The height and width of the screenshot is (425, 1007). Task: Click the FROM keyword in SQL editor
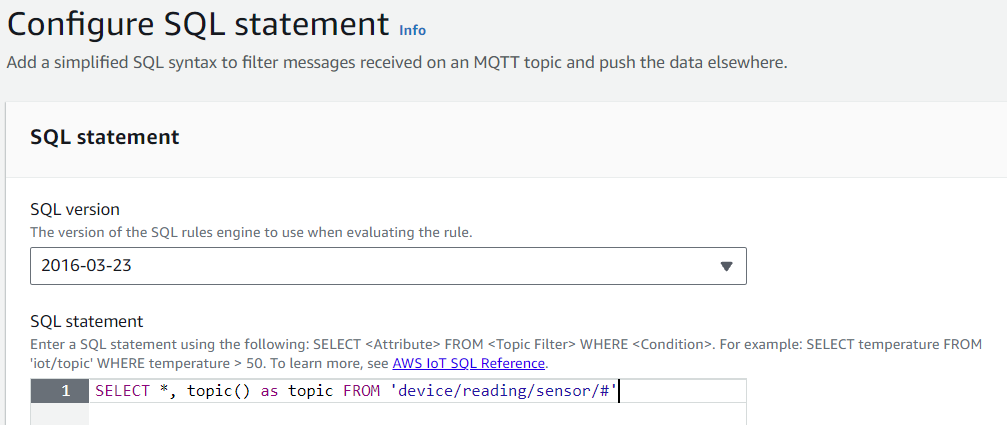362,391
